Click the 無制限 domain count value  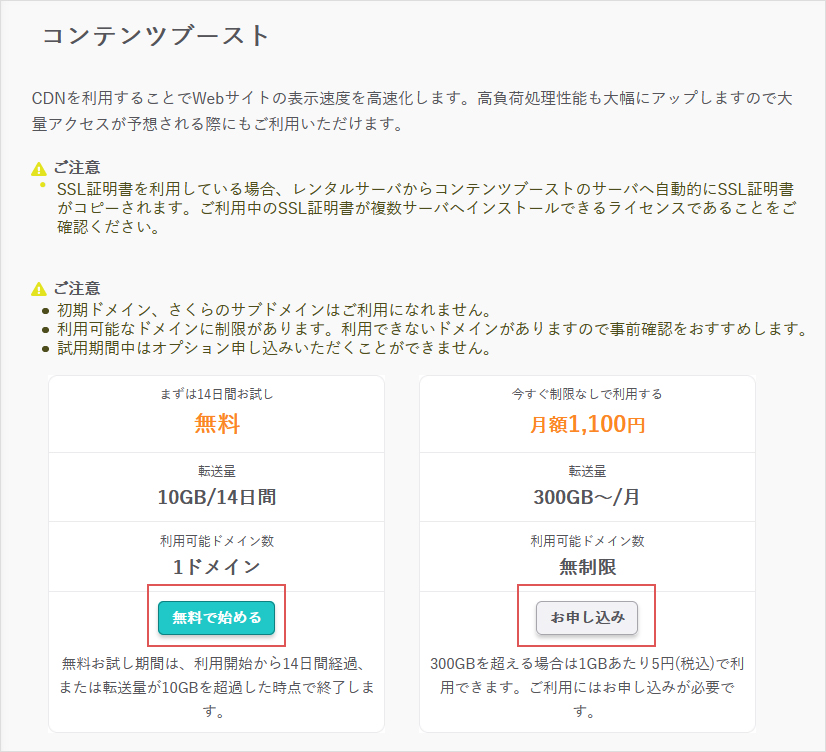pos(587,567)
